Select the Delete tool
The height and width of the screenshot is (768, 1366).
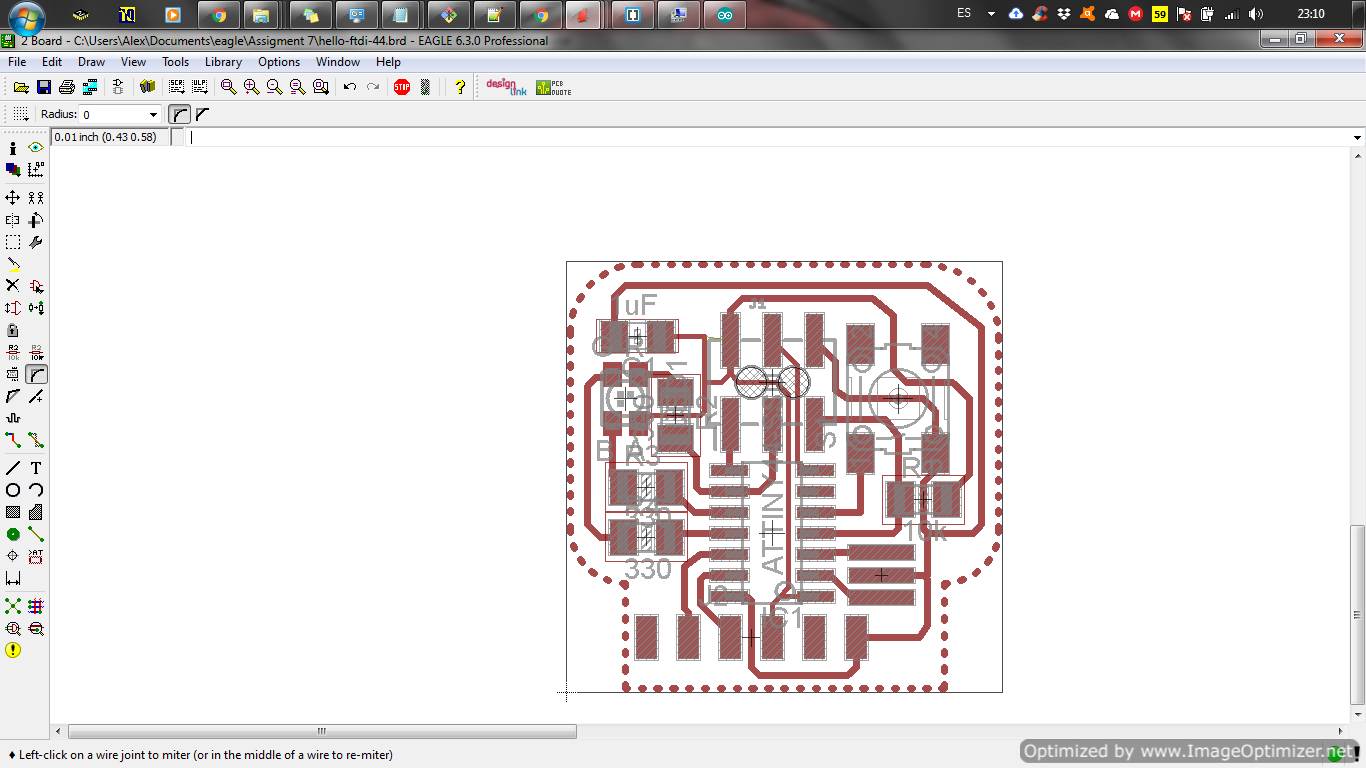click(13, 286)
